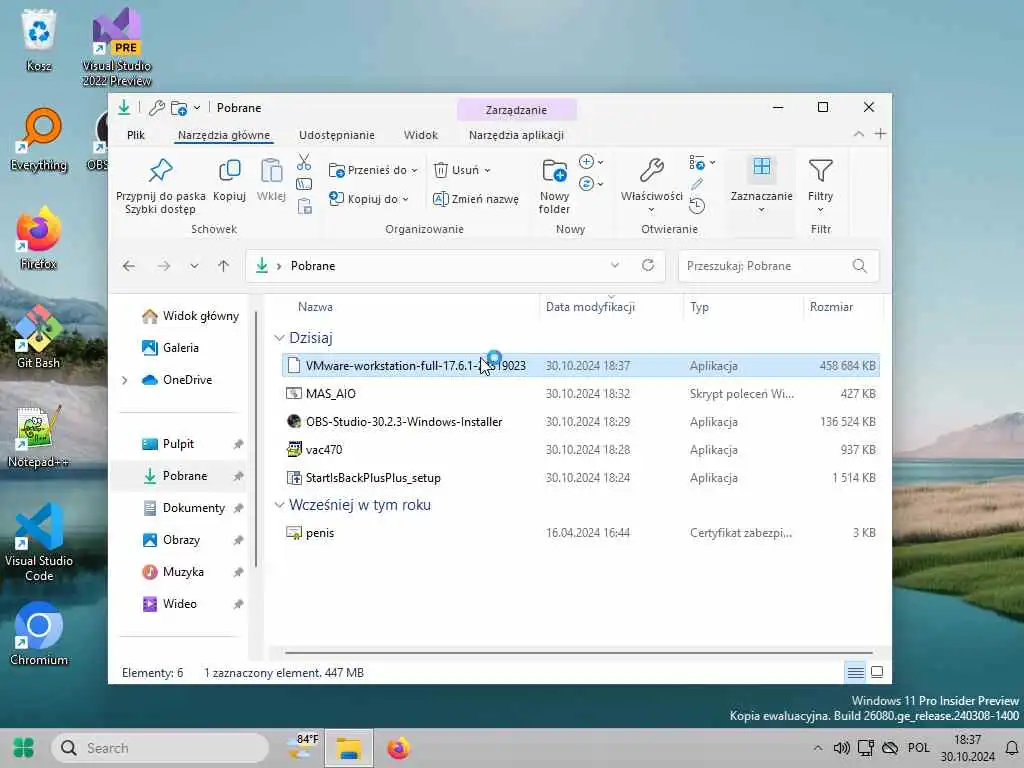Open Firefox desktop shortcut
Image resolution: width=1024 pixels, height=768 pixels.
(39, 238)
